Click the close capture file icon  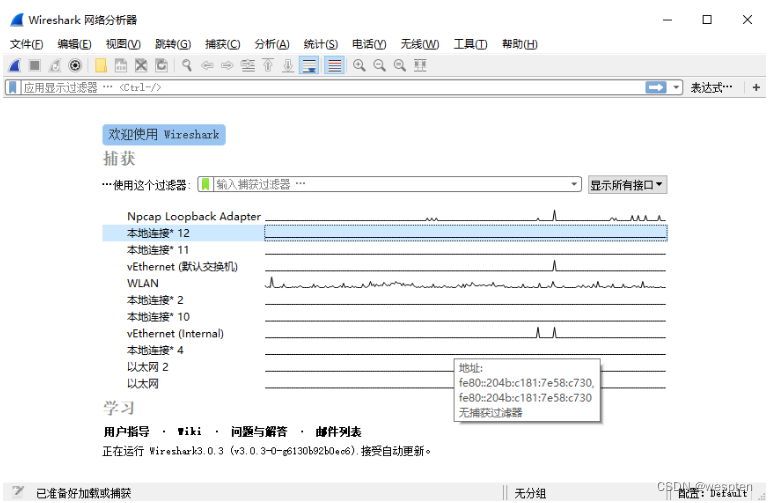(141, 65)
